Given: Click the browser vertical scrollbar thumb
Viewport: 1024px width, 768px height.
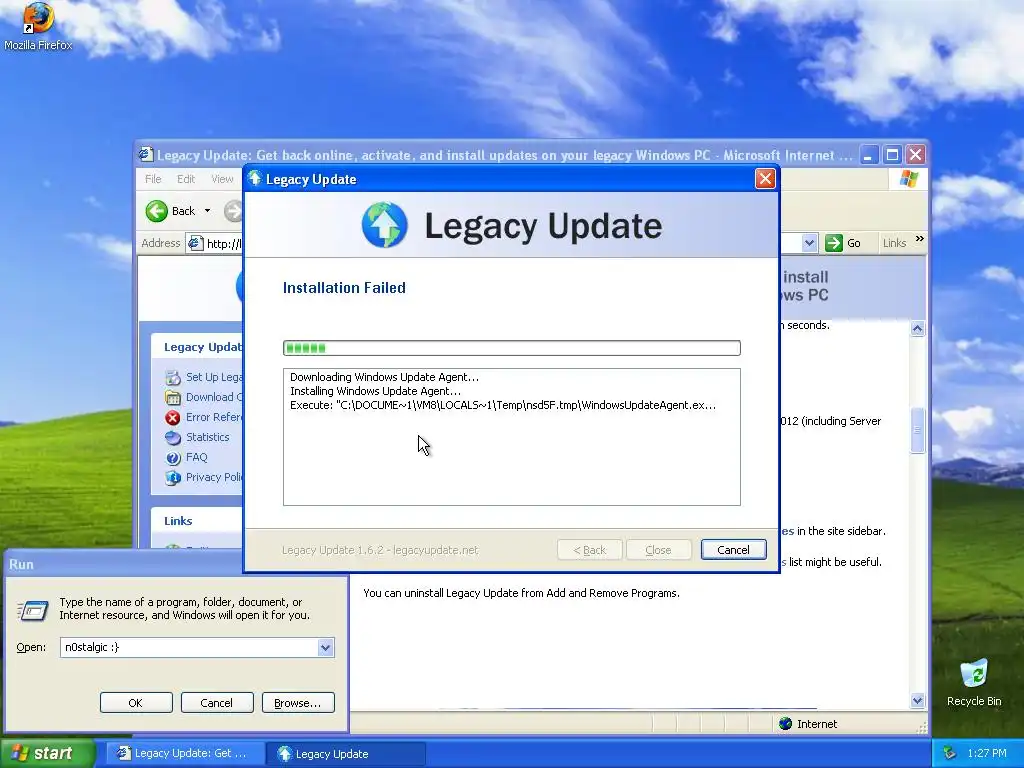Looking at the screenshot, I should [x=918, y=430].
